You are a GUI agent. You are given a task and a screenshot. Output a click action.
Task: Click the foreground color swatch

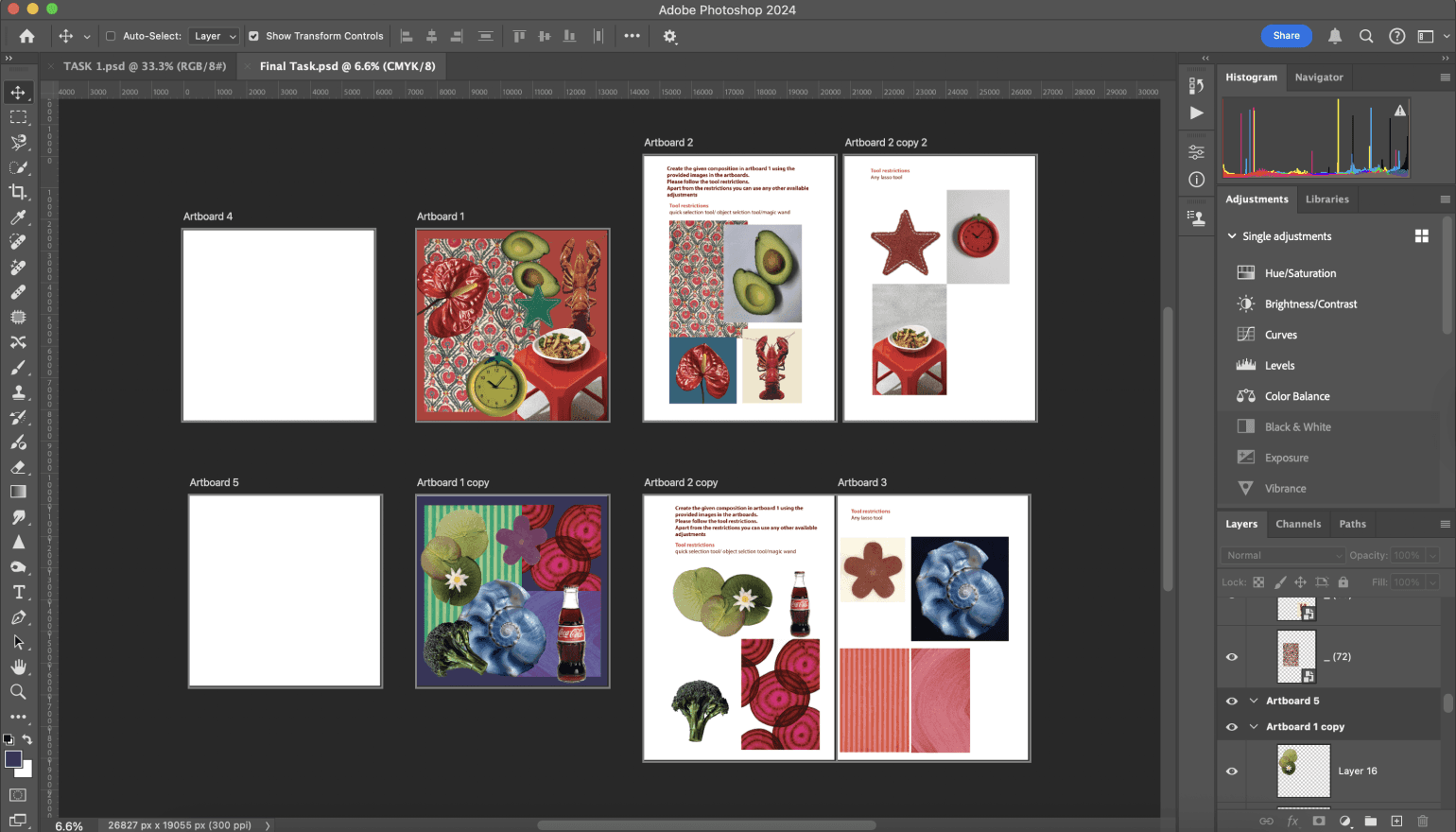coord(13,759)
